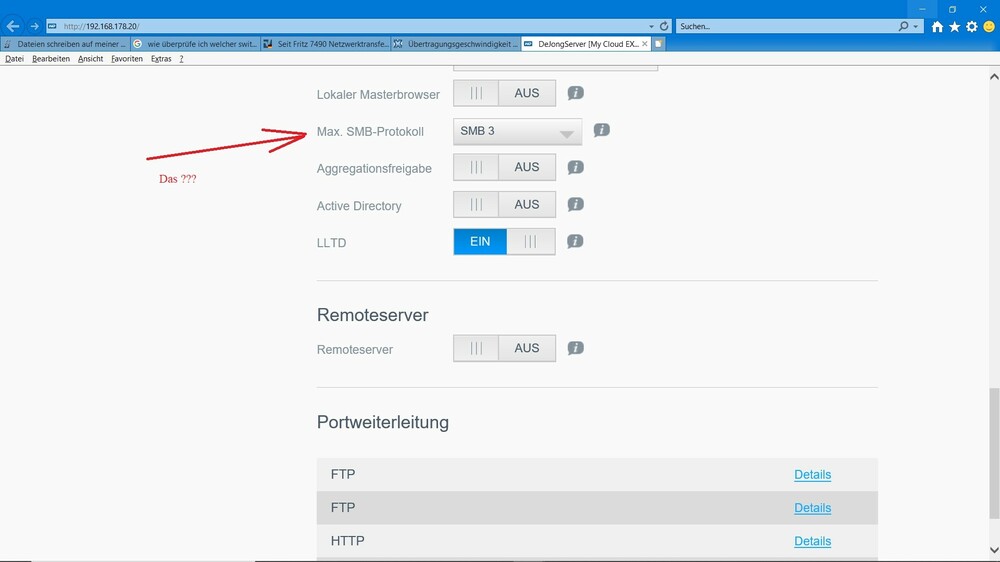Open Max. SMB-Protokoll dropdown

[517, 131]
